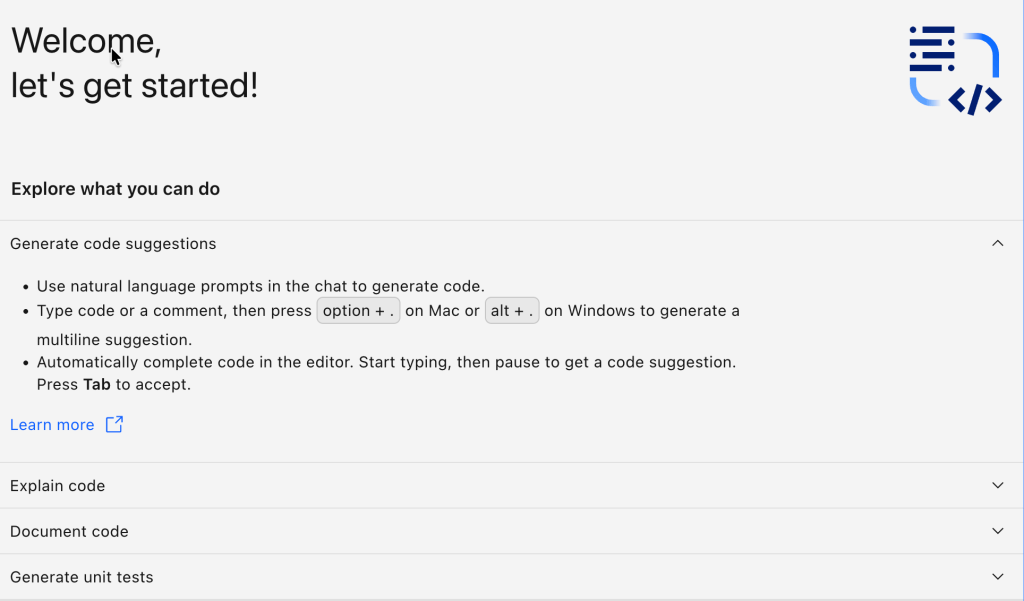This screenshot has width=1024, height=601.
Task: Click the code assistant logo icon
Action: click(954, 71)
